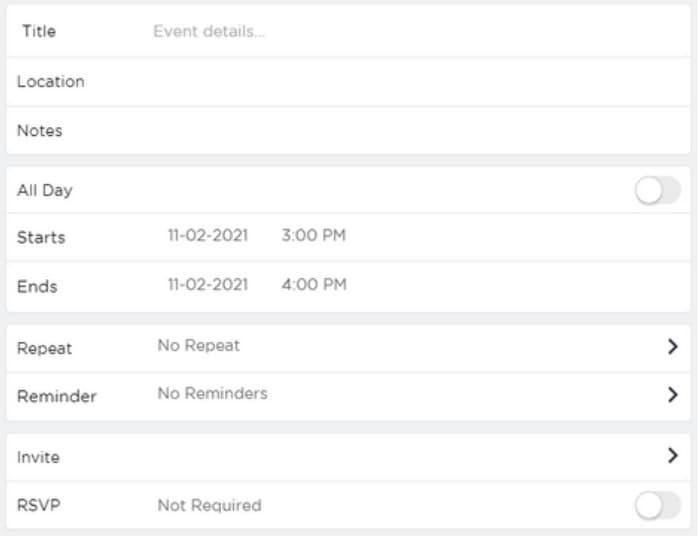Viewport: 700px width, 538px height.
Task: Click the Reminder row label
Action: coord(56,397)
